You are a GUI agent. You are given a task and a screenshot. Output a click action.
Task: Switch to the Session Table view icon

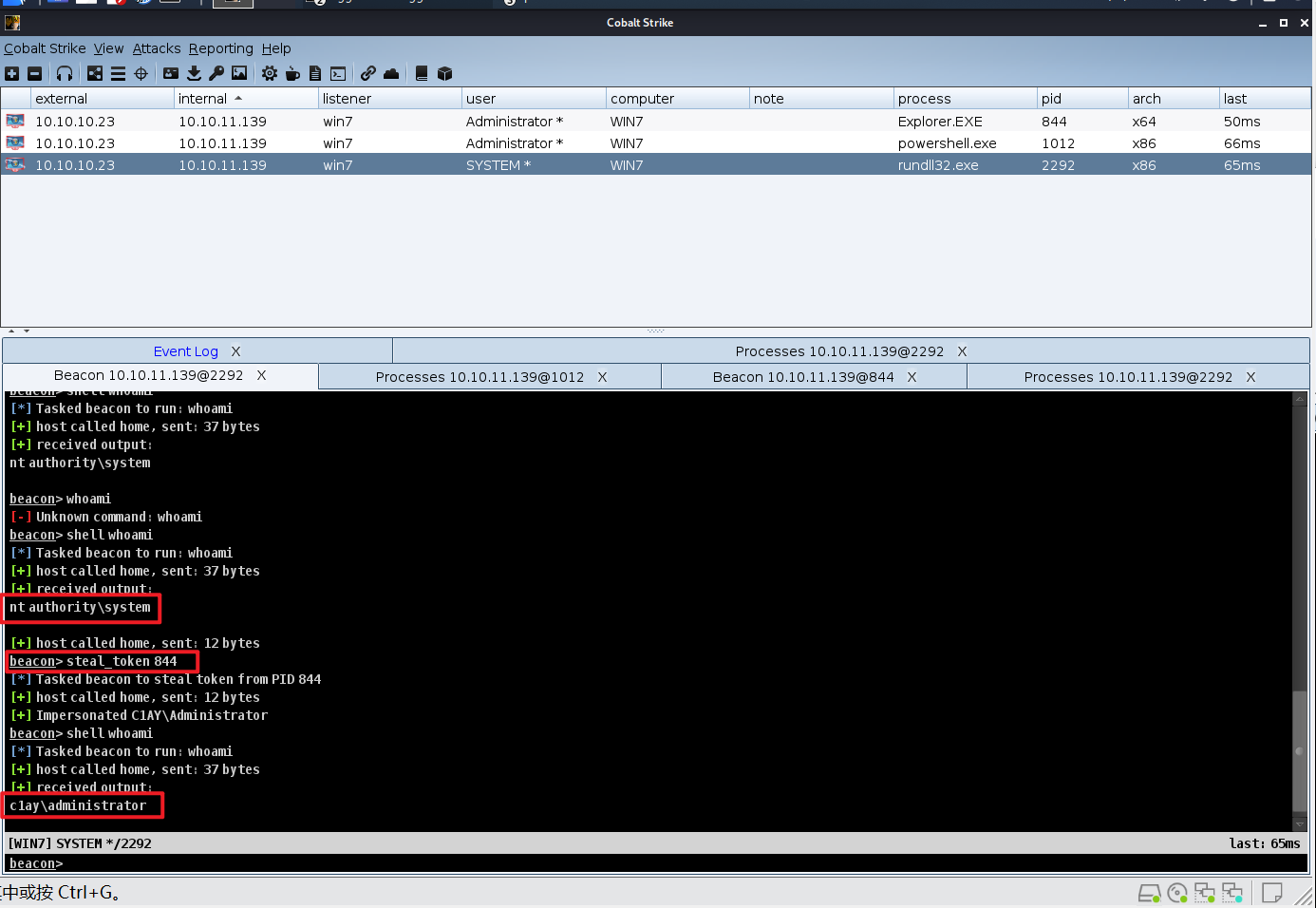pos(118,73)
